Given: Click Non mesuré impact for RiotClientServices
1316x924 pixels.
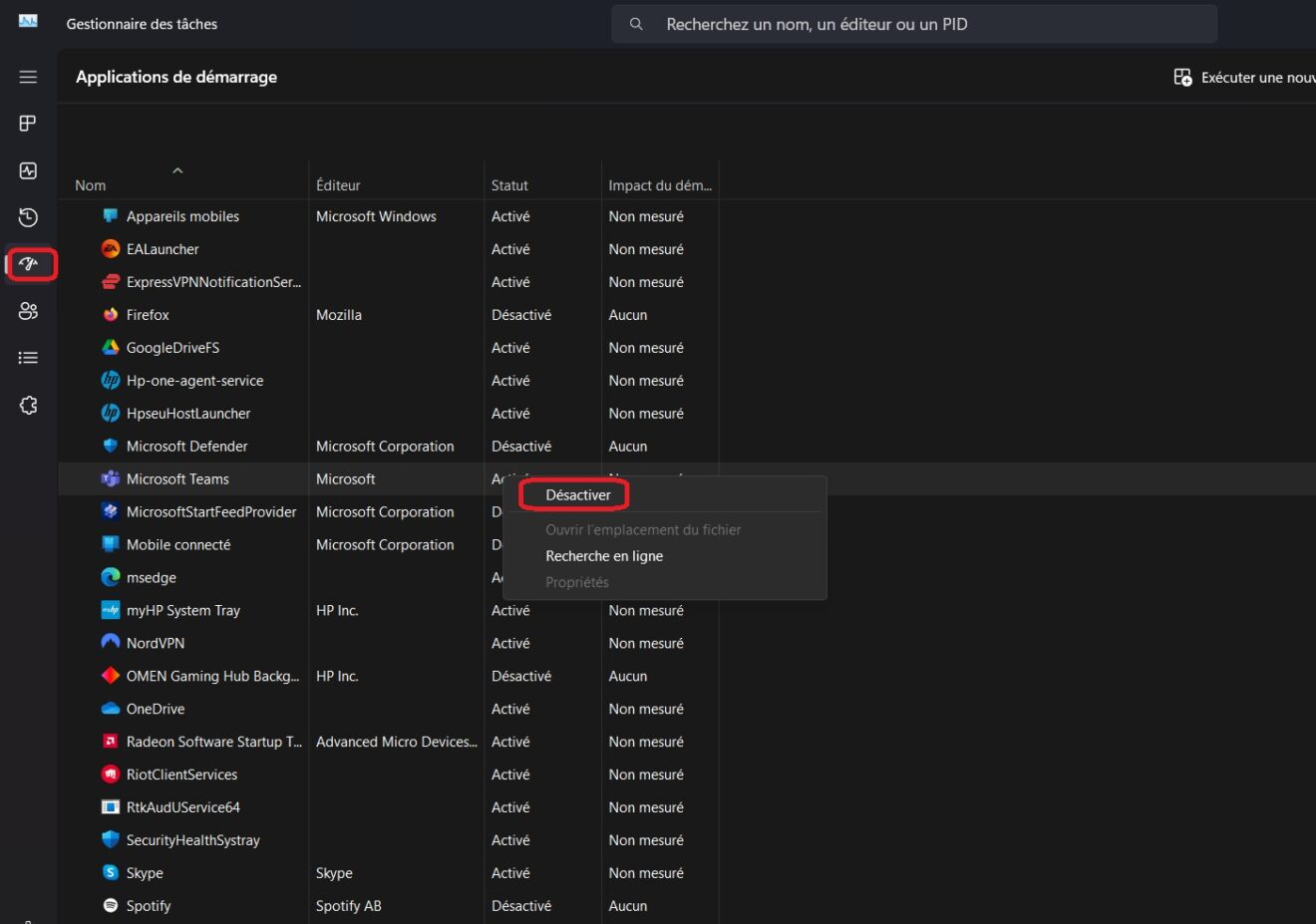Looking at the screenshot, I should 646,774.
